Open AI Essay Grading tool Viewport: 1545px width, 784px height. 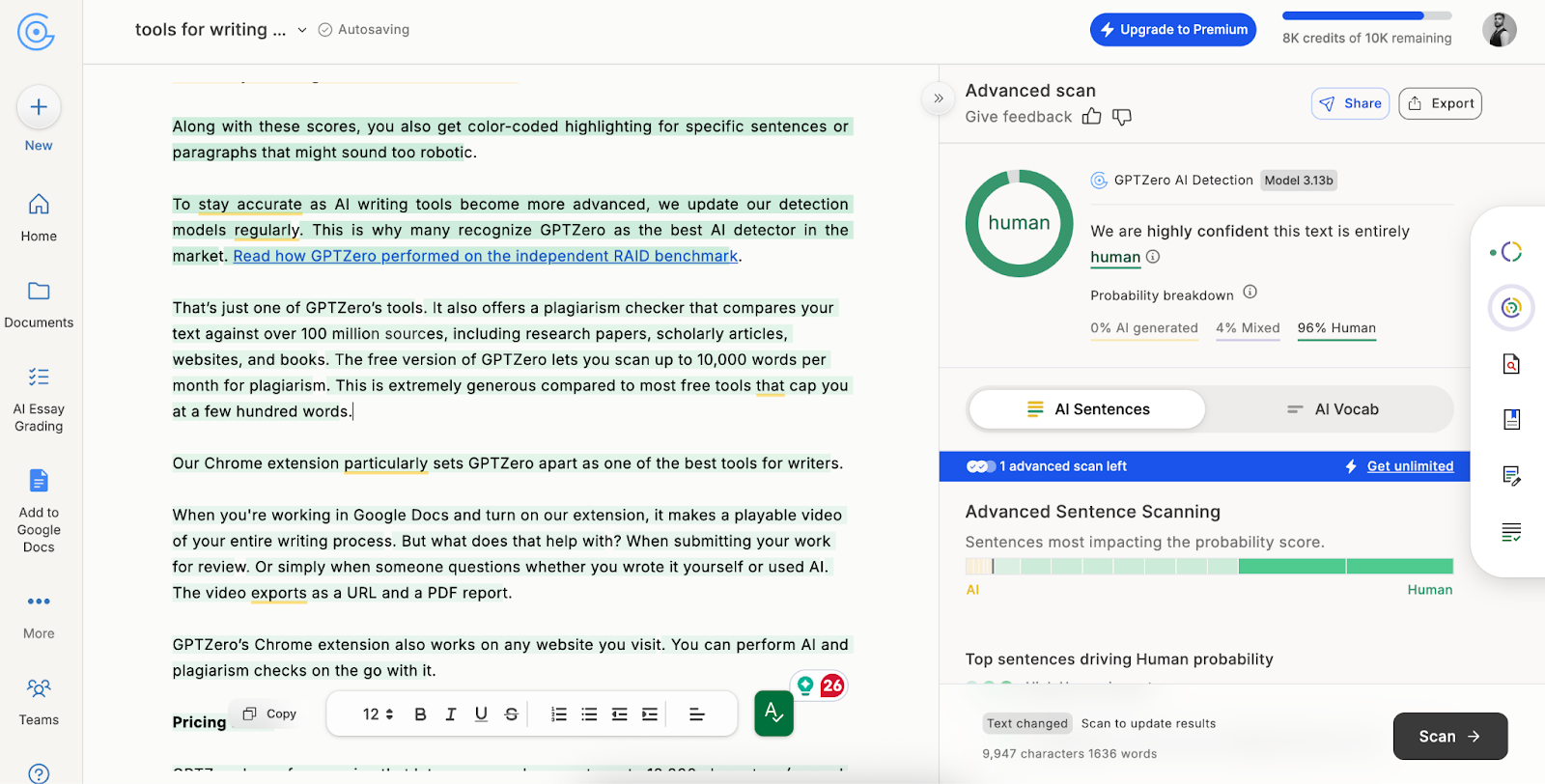[x=39, y=400]
